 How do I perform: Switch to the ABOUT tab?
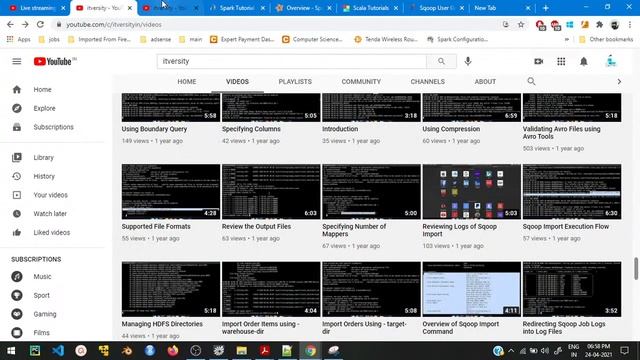485,82
